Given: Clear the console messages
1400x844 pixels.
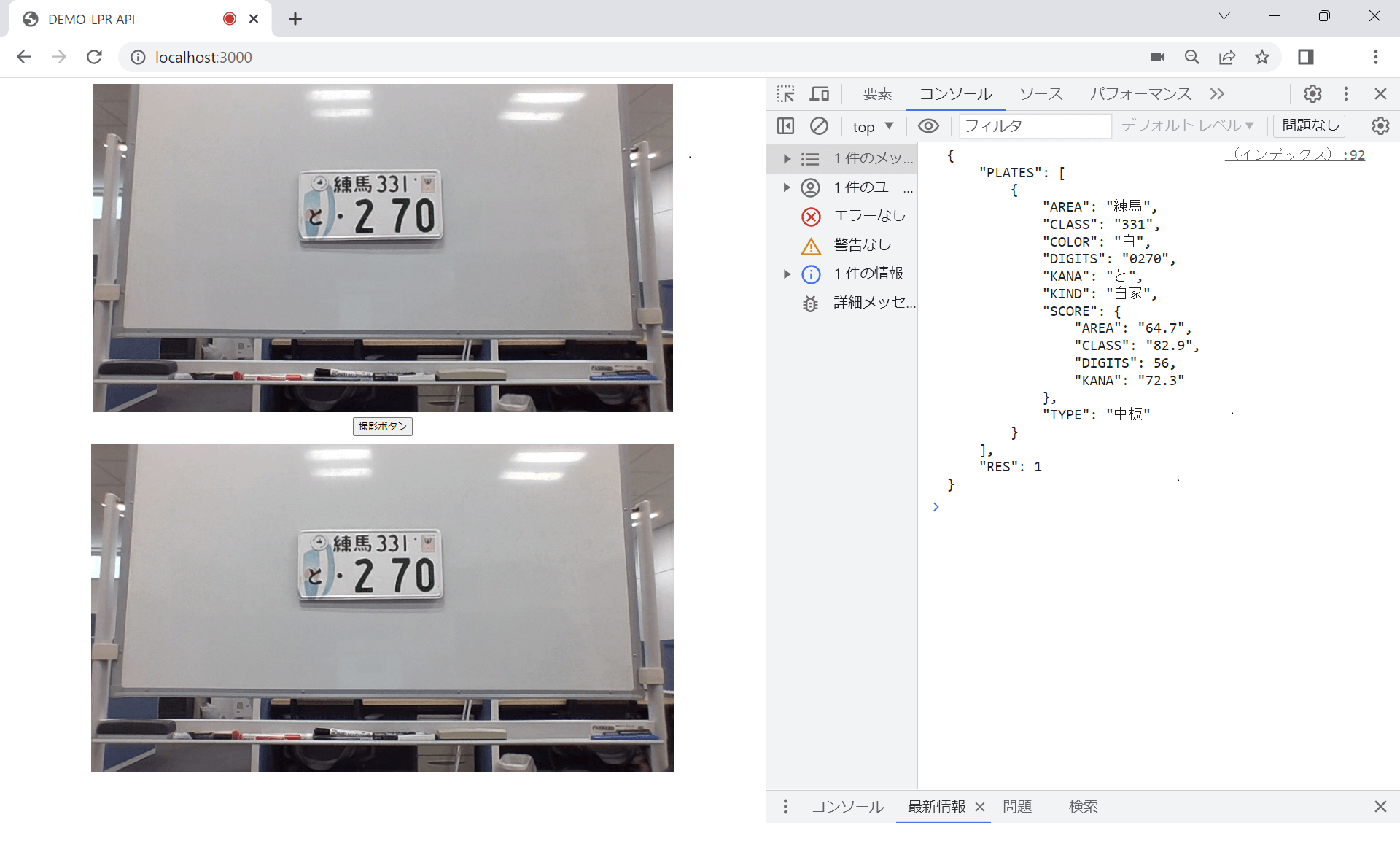Looking at the screenshot, I should pyautogui.click(x=820, y=125).
